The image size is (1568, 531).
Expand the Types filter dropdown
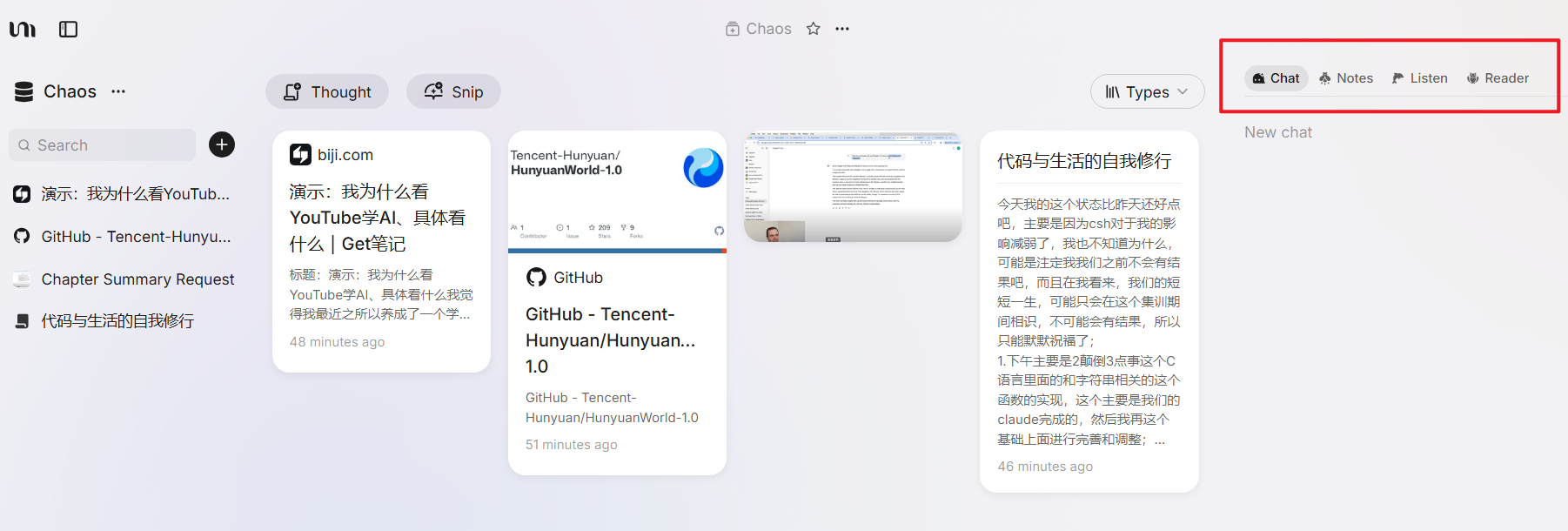pyautogui.click(x=1147, y=91)
